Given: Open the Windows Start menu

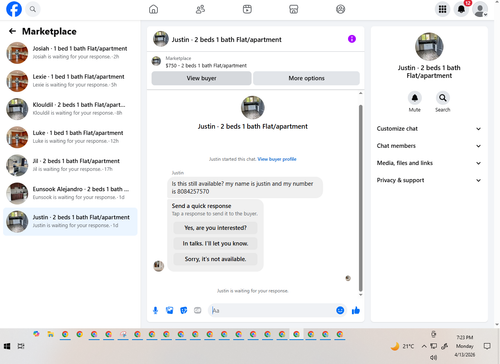Looking at the screenshot, I should click(7, 346).
